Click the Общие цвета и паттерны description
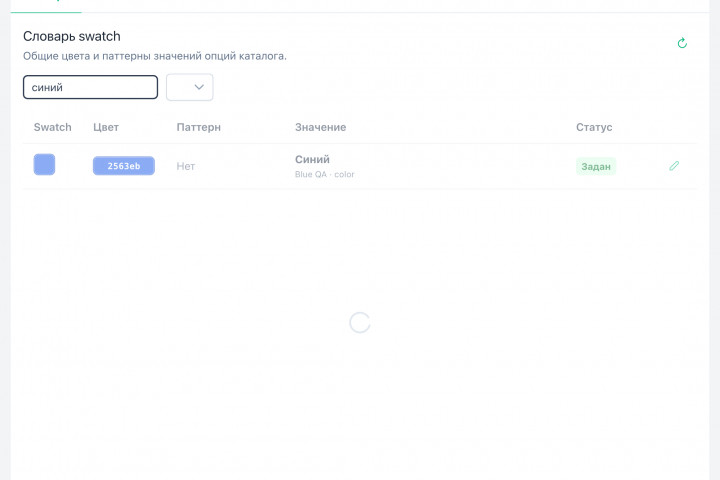Viewport: 720px width, 480px height. [155, 56]
